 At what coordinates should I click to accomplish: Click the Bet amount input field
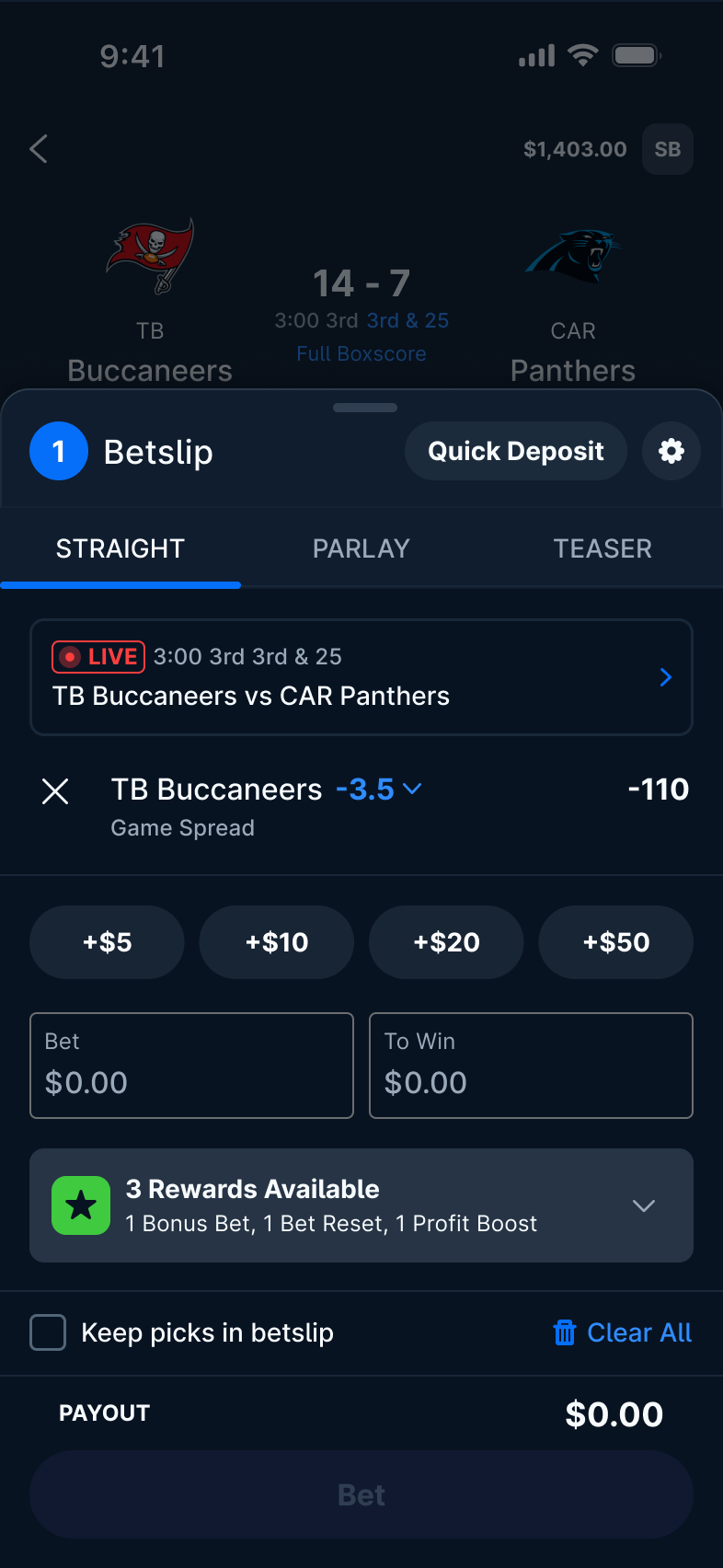point(191,1066)
